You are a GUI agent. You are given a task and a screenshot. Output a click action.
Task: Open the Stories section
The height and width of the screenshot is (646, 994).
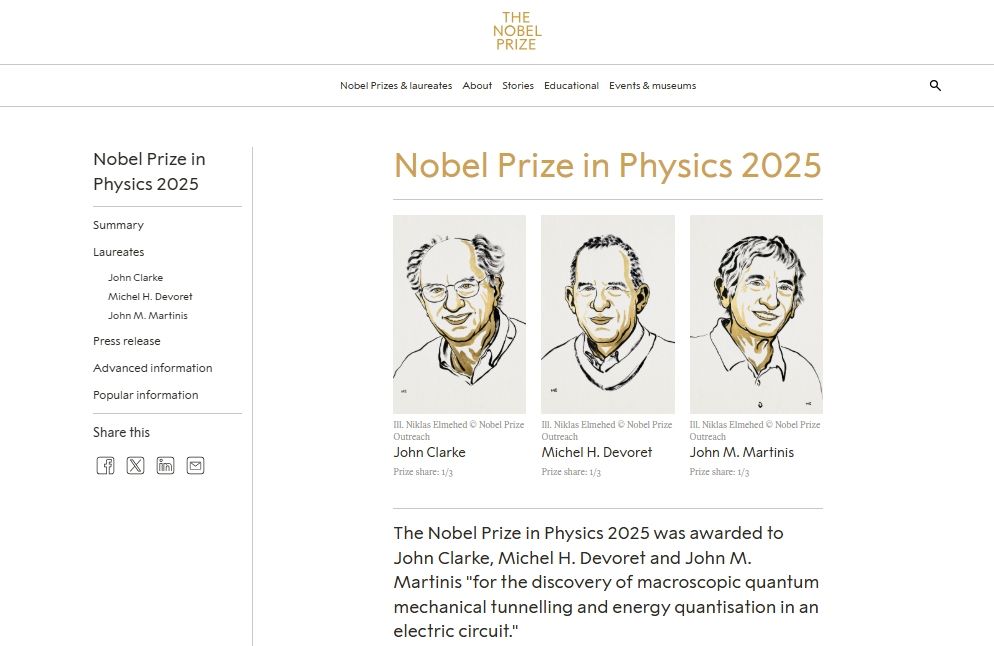[518, 86]
